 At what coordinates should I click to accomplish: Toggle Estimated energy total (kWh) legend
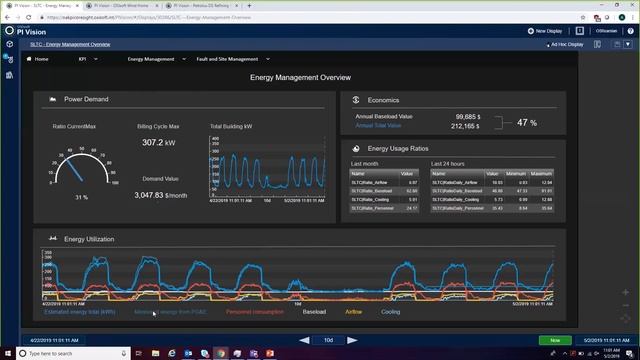click(x=80, y=312)
